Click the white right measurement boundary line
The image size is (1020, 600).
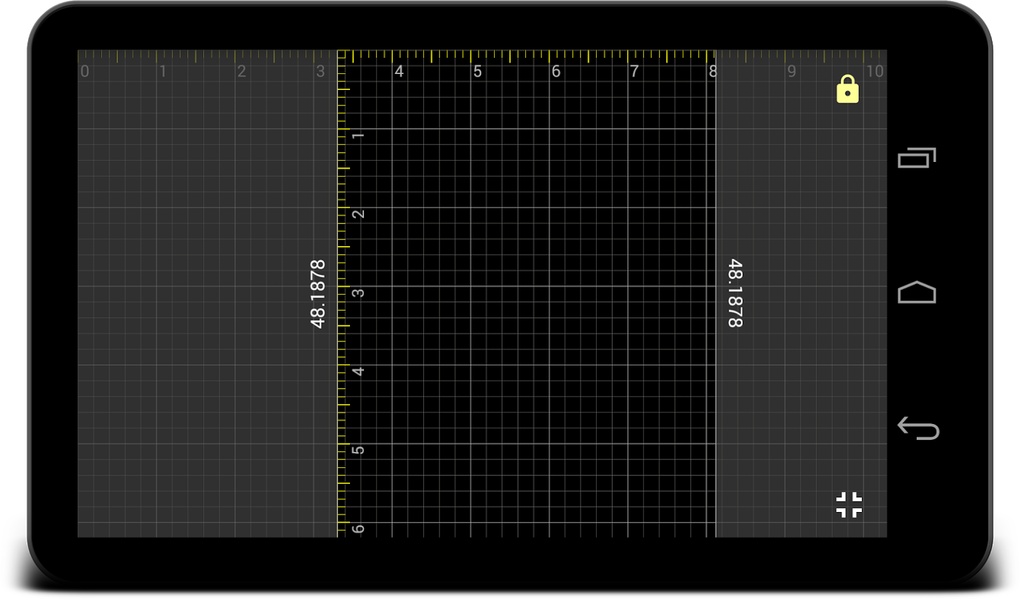[x=715, y=293]
